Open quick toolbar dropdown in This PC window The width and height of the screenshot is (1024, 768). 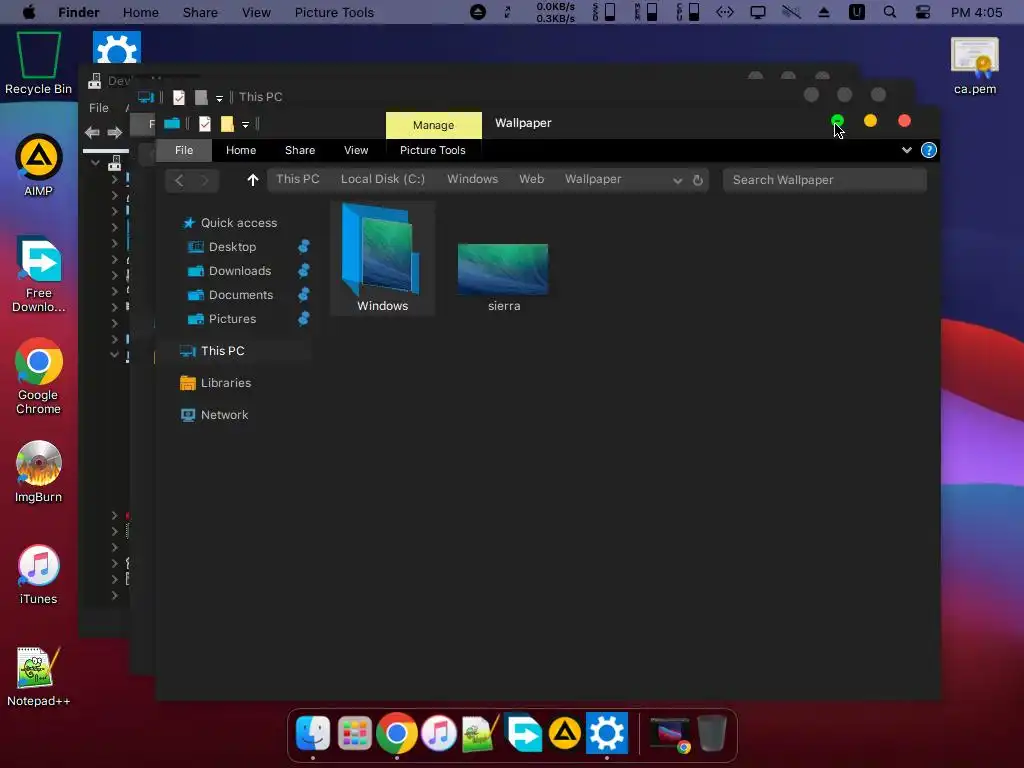coord(219,98)
